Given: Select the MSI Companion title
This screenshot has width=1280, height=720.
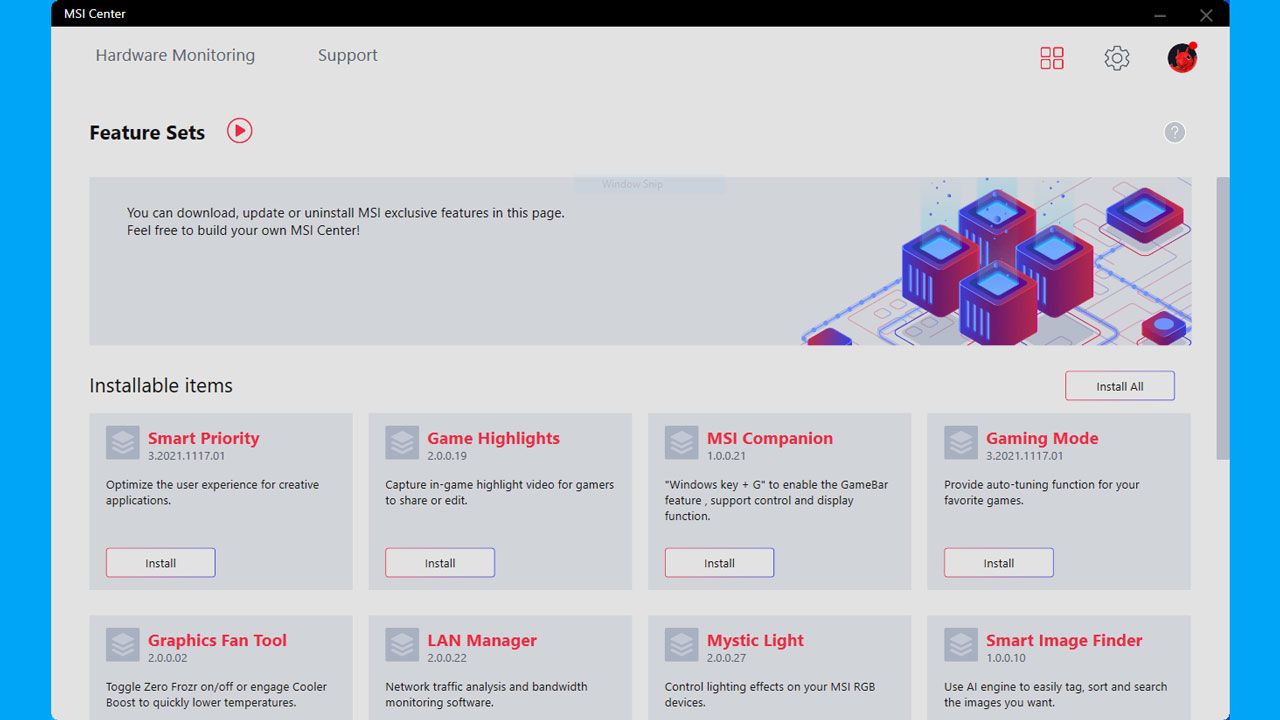Looking at the screenshot, I should click(769, 438).
